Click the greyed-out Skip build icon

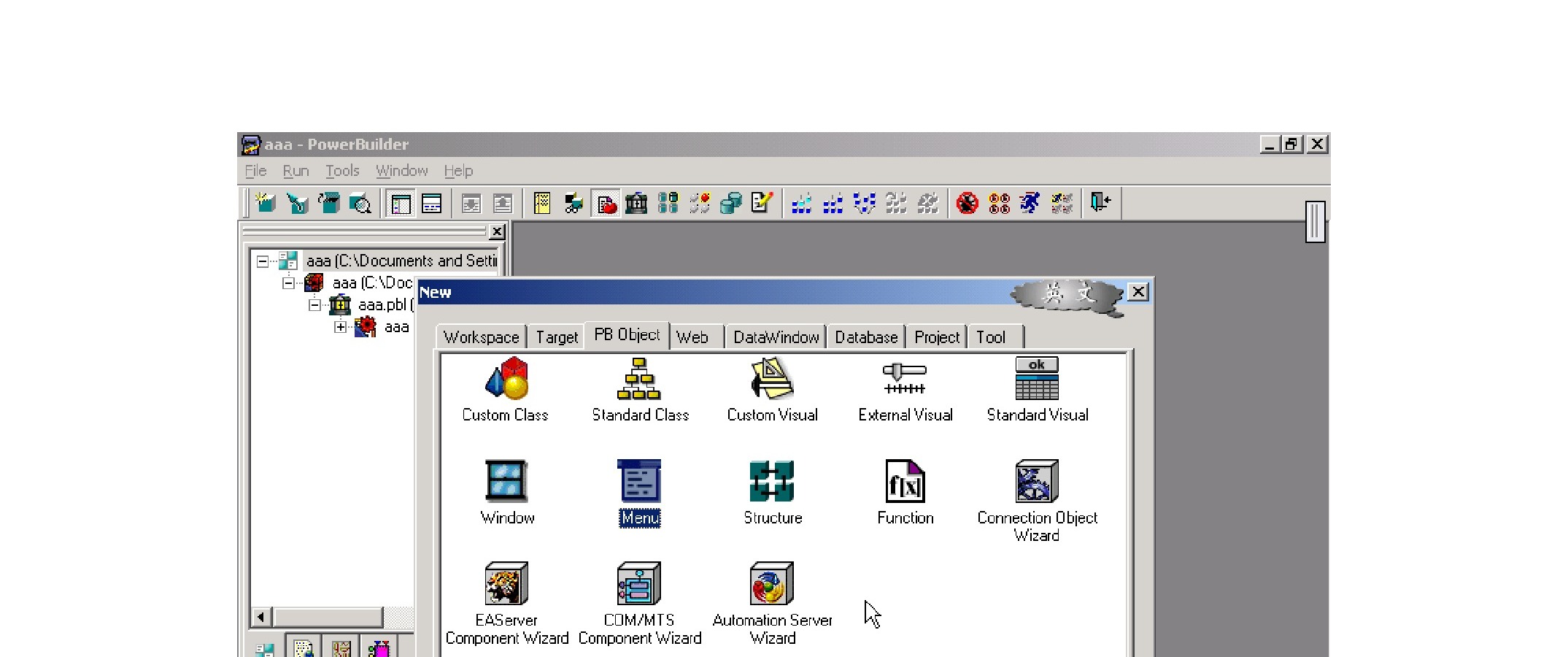(896, 203)
